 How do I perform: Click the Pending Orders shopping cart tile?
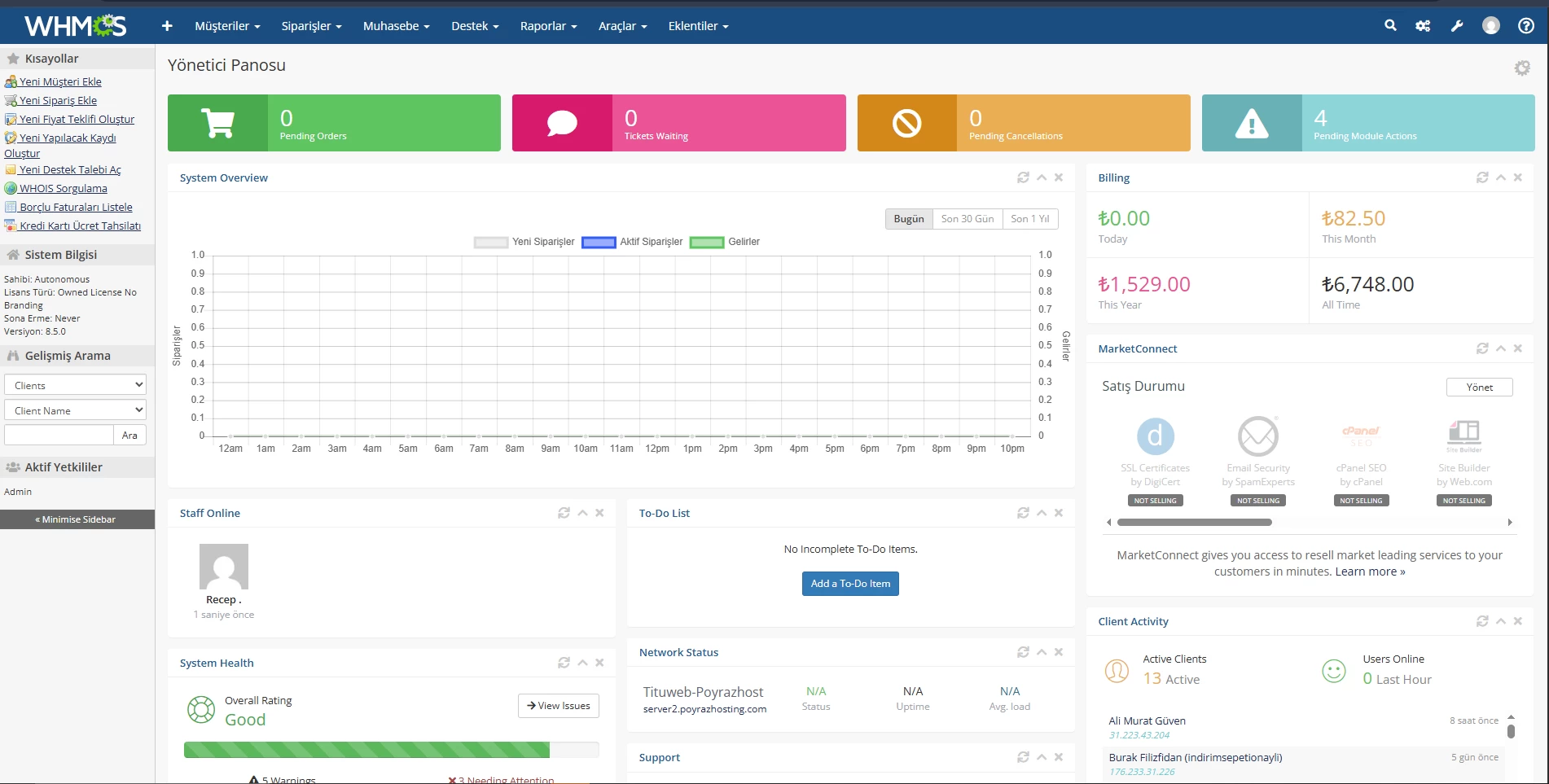click(217, 123)
